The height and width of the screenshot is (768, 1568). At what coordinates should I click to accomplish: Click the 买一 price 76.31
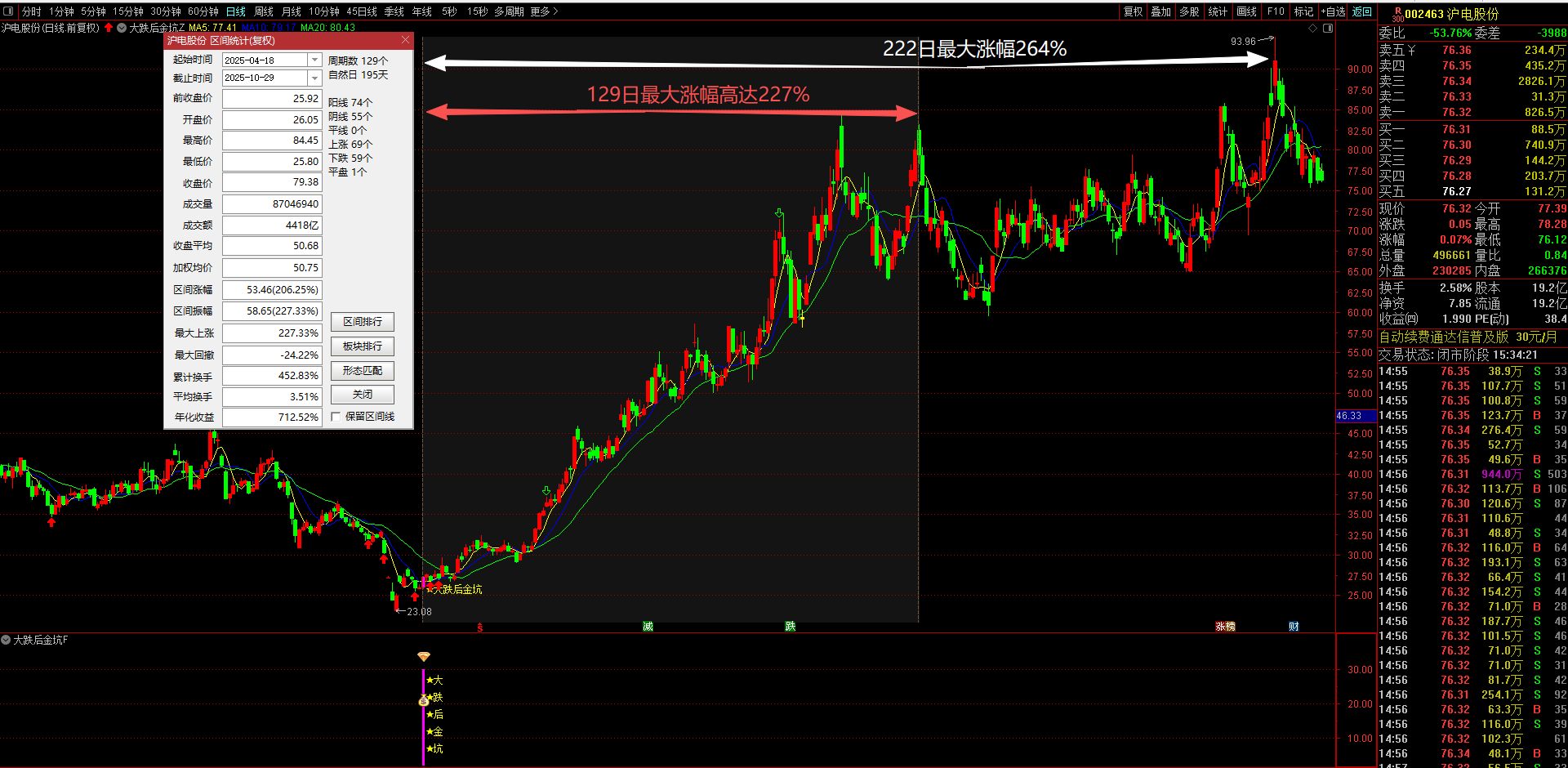click(1457, 129)
